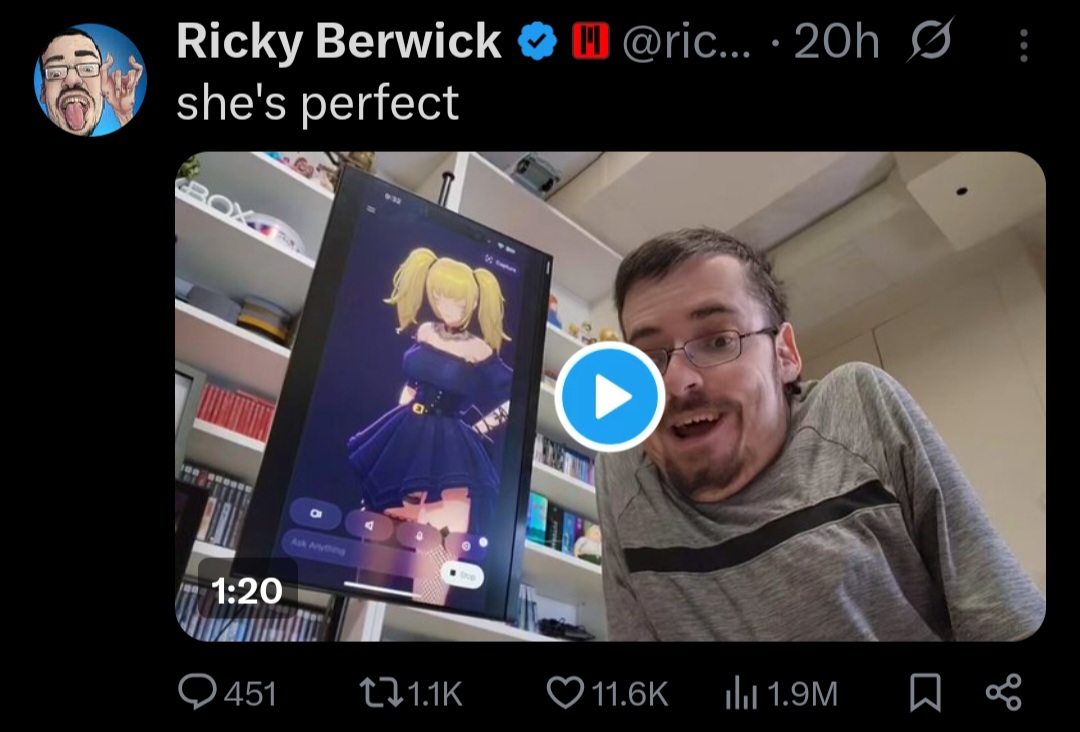The width and height of the screenshot is (1080, 732).
Task: Click the "she's perfect" post text
Action: 318,103
